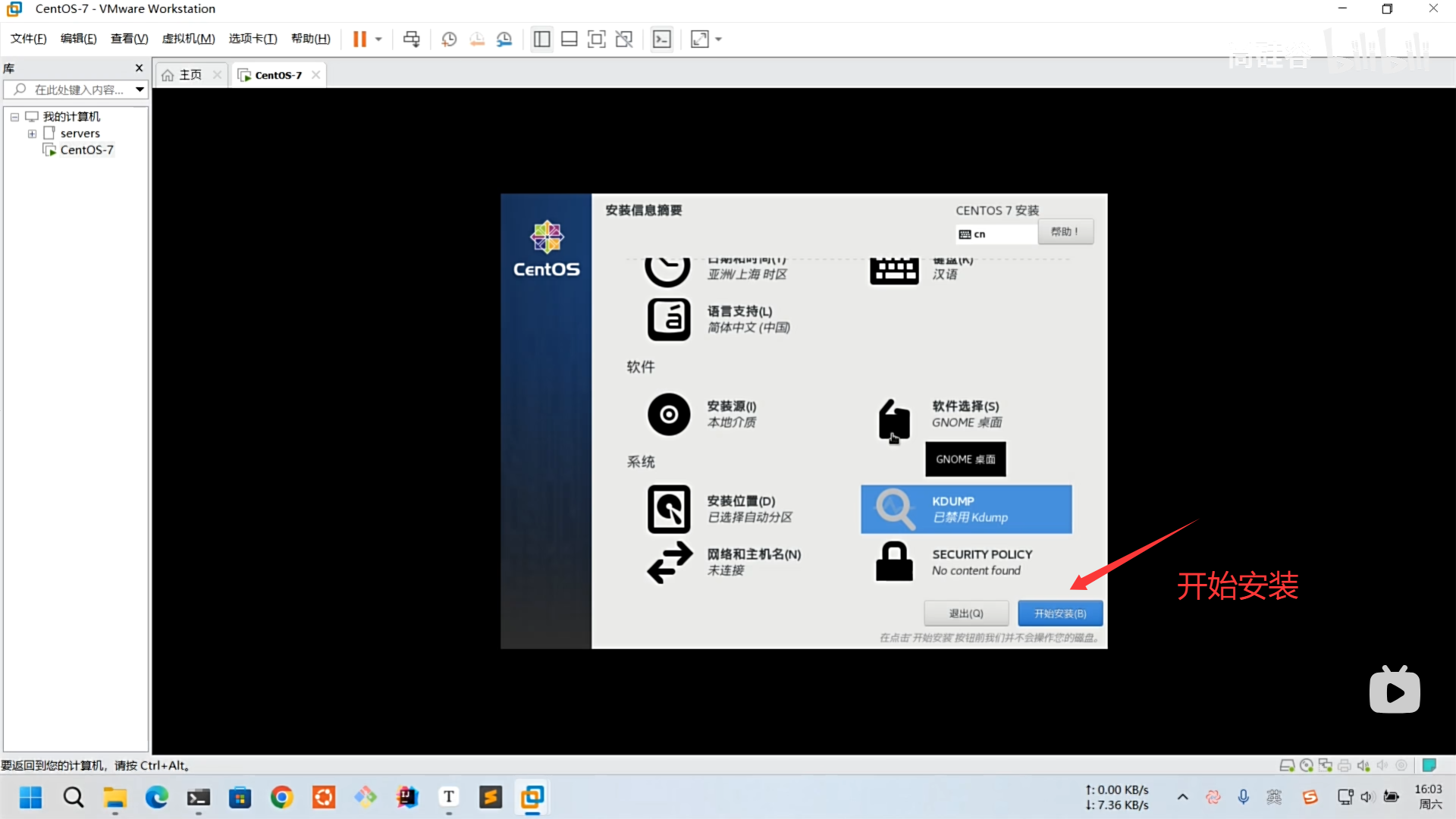Open the 虚拟机(M) menu
Viewport: 1456px width, 819px height.
188,39
